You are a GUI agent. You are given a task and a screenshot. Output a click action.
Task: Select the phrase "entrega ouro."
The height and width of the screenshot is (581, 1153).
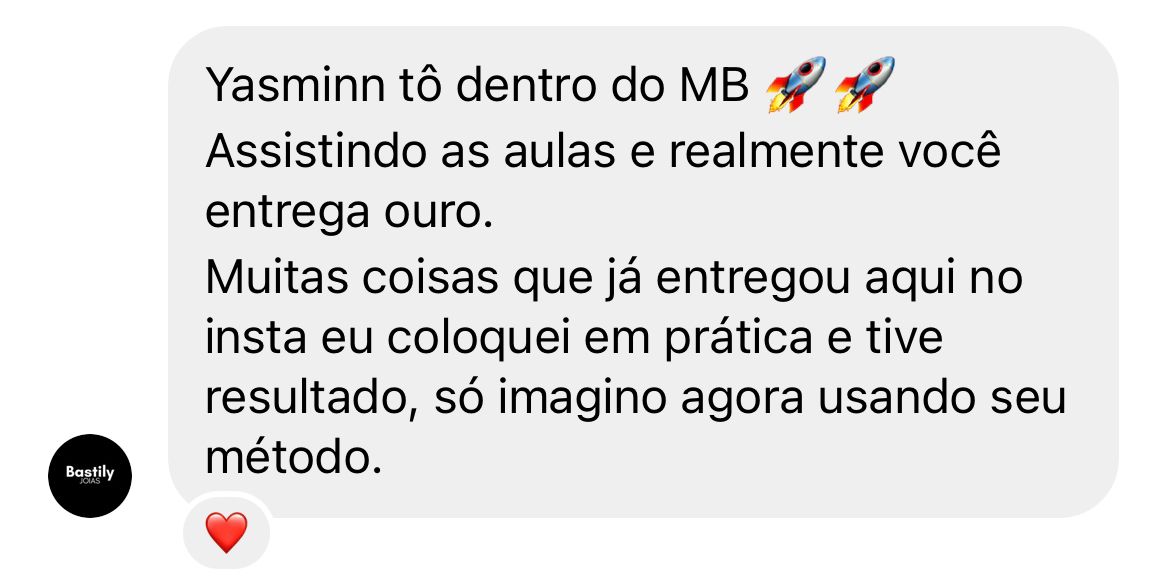(349, 213)
